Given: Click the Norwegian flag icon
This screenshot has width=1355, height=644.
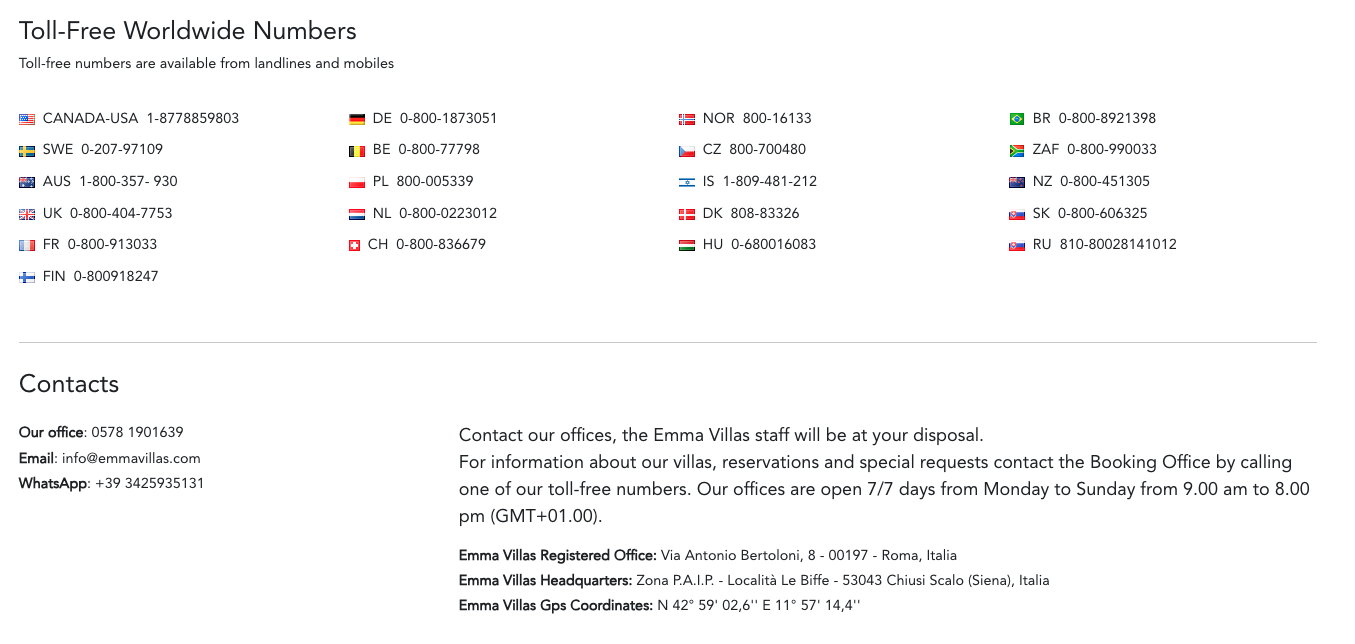Looking at the screenshot, I should 687,119.
